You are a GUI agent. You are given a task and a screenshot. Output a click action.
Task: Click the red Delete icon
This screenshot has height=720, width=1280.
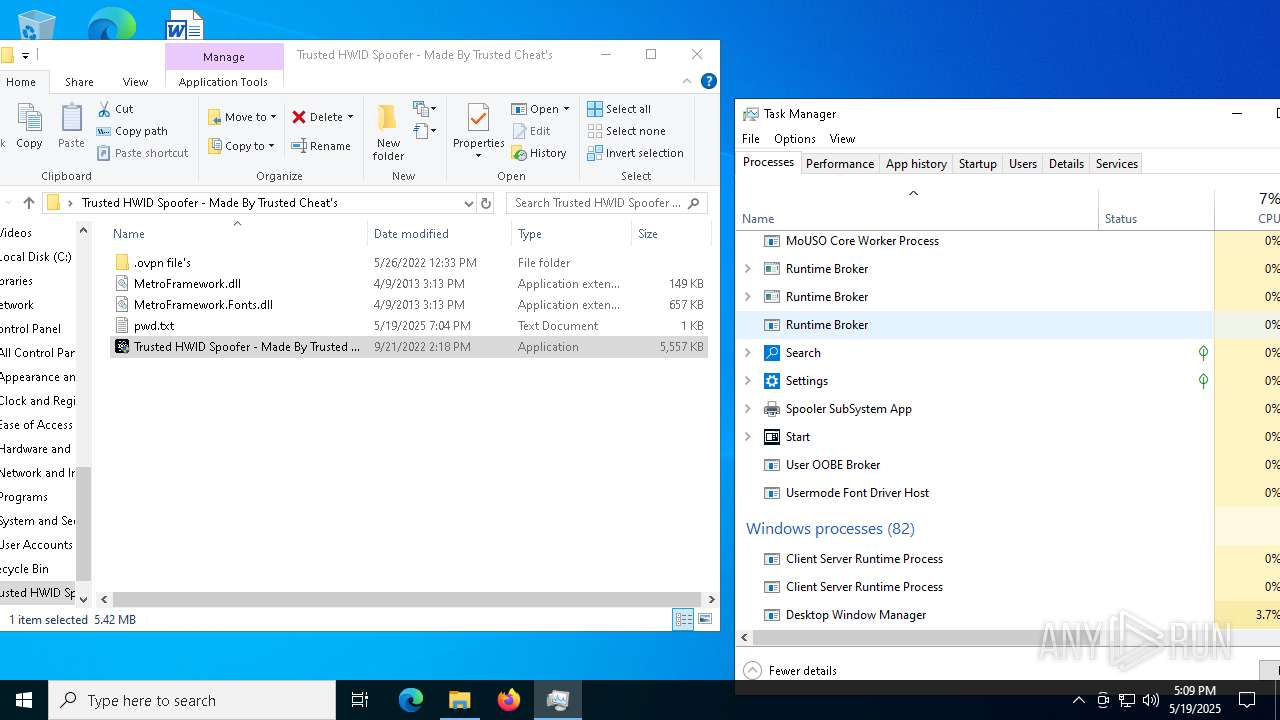pos(299,117)
